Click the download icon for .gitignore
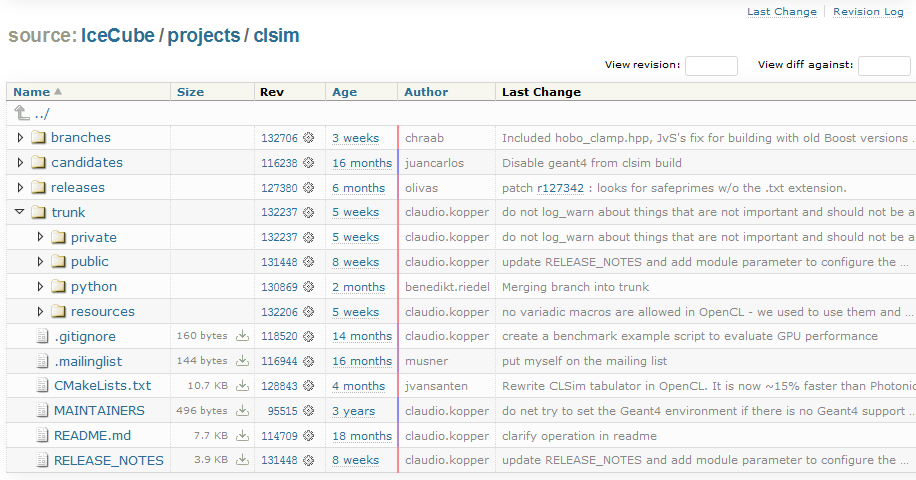 [241, 336]
